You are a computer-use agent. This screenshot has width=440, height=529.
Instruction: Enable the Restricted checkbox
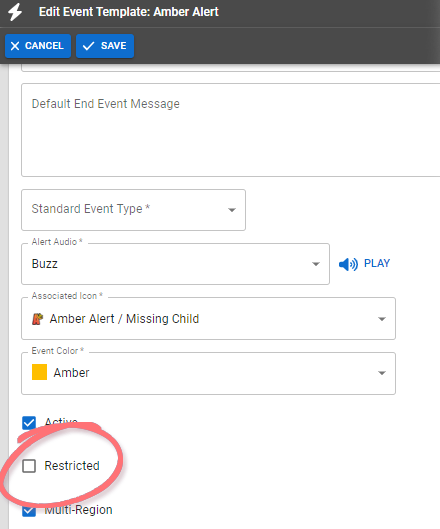tap(29, 466)
